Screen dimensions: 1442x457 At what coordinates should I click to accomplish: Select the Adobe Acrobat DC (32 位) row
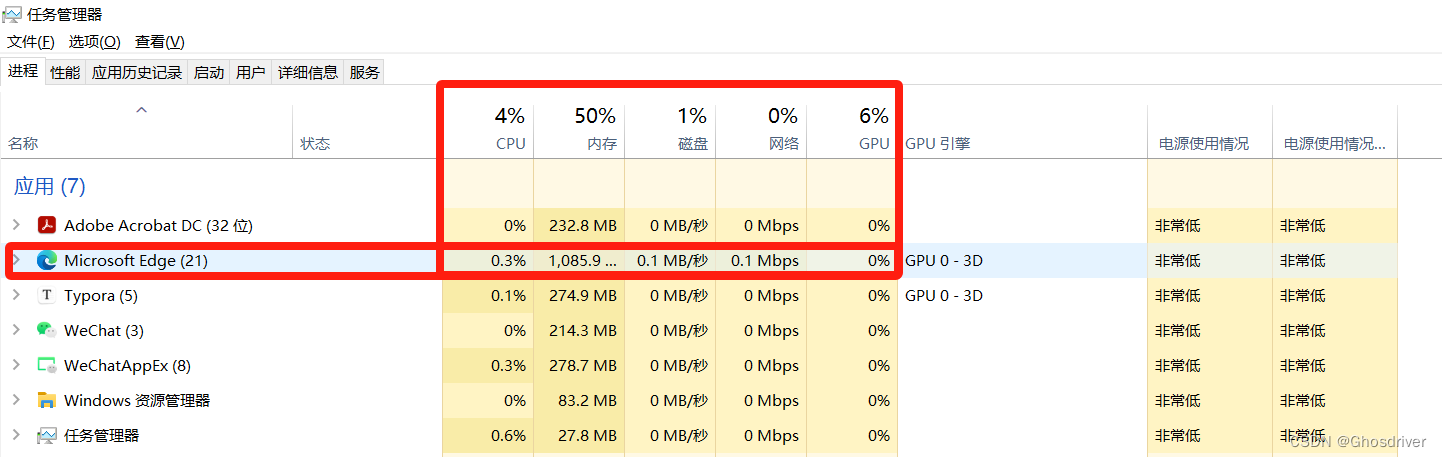pos(158,225)
